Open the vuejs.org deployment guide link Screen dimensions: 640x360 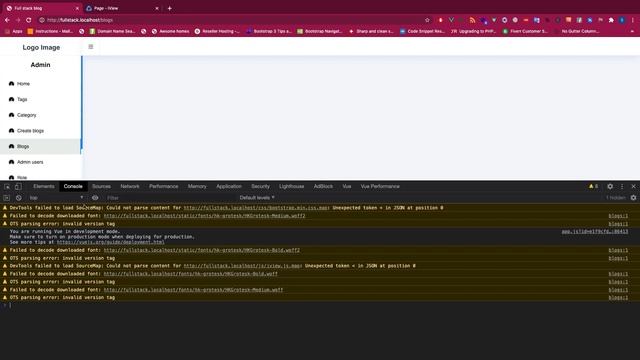111,242
